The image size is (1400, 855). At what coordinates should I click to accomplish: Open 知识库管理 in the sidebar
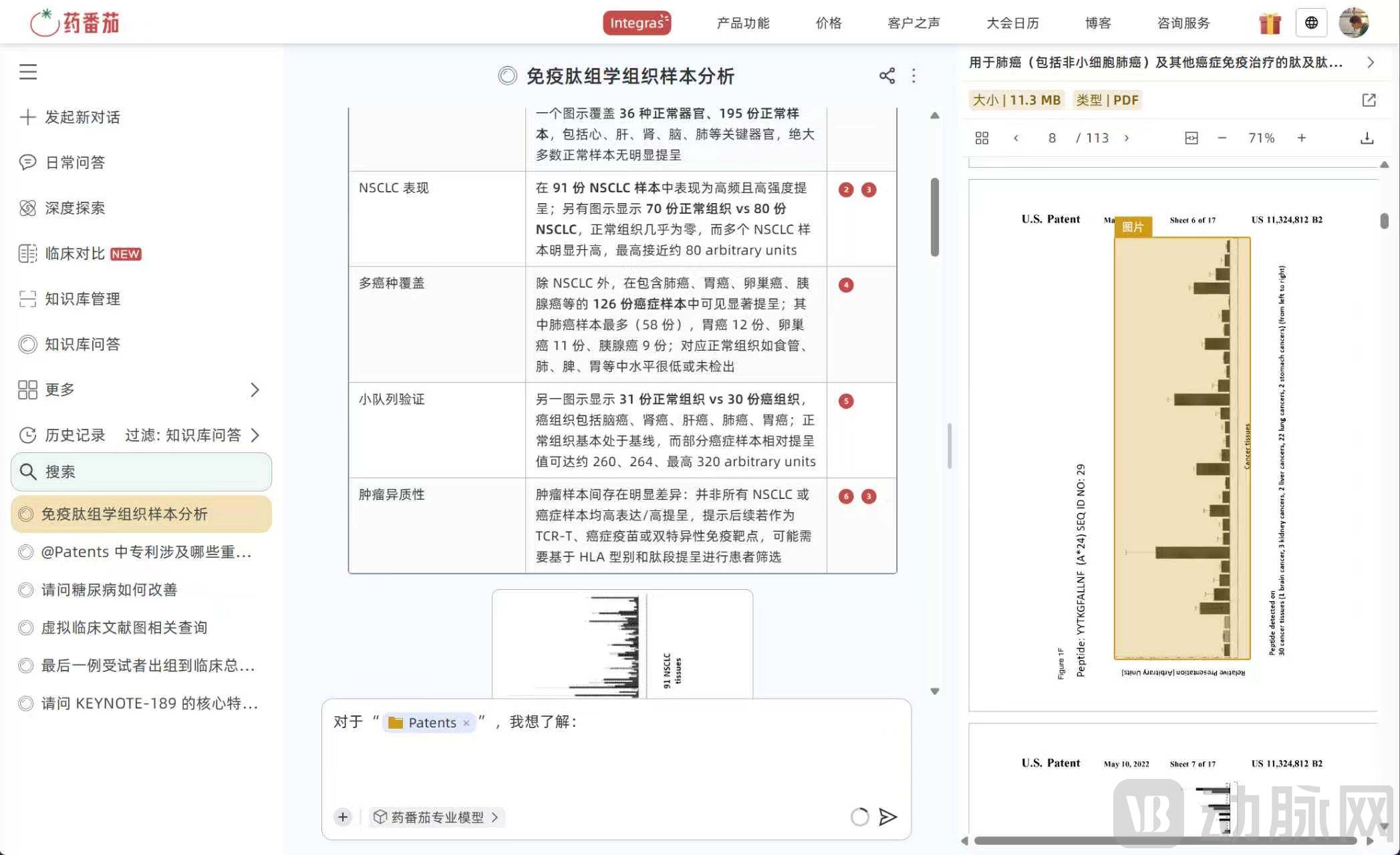[x=70, y=299]
